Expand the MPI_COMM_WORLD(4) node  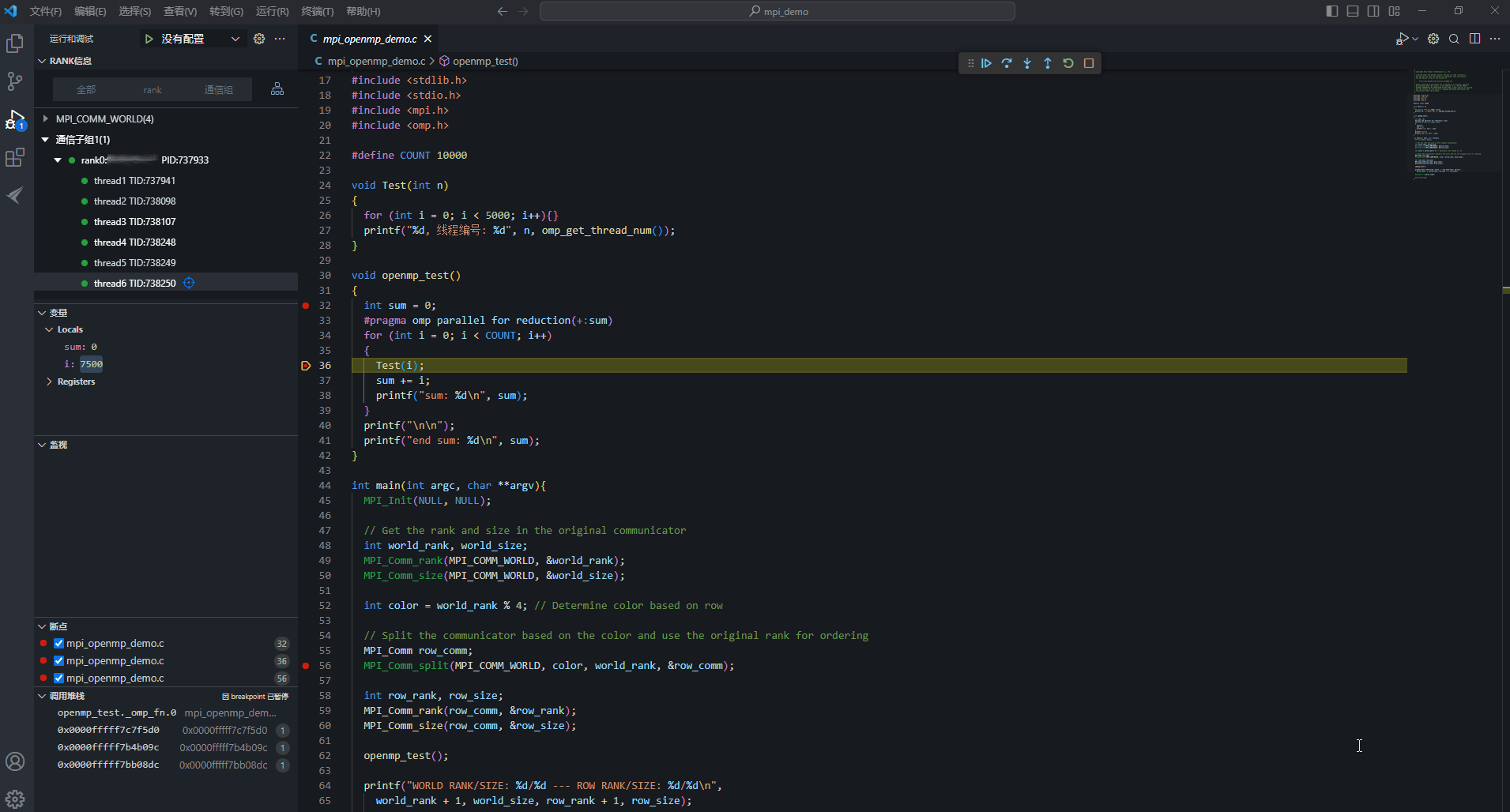tap(46, 118)
